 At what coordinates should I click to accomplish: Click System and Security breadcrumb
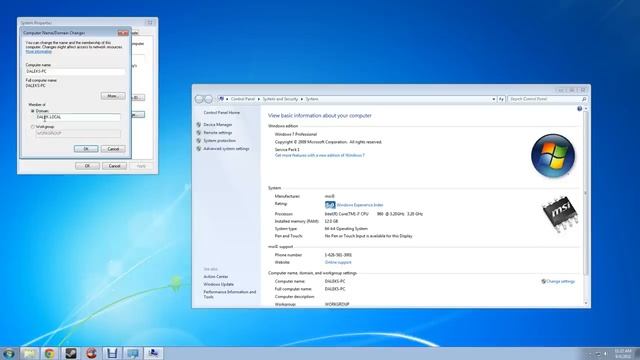pyautogui.click(x=280, y=99)
